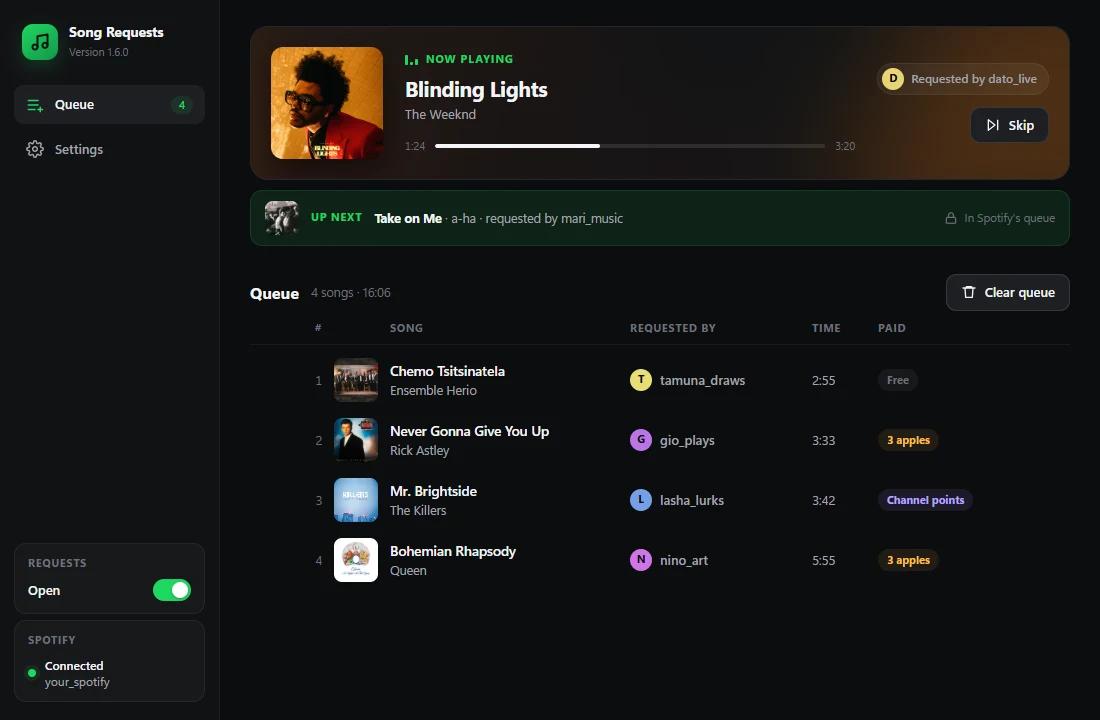Click the G avatar for gio_plays

tap(640, 440)
